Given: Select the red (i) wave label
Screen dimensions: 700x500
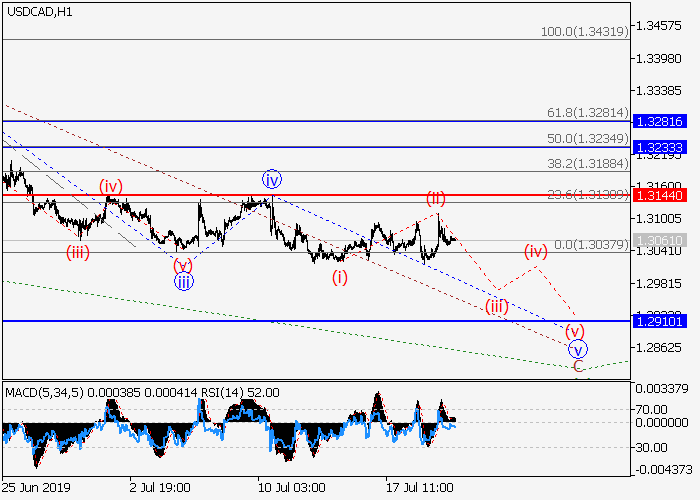Looking at the screenshot, I should coord(341,277).
